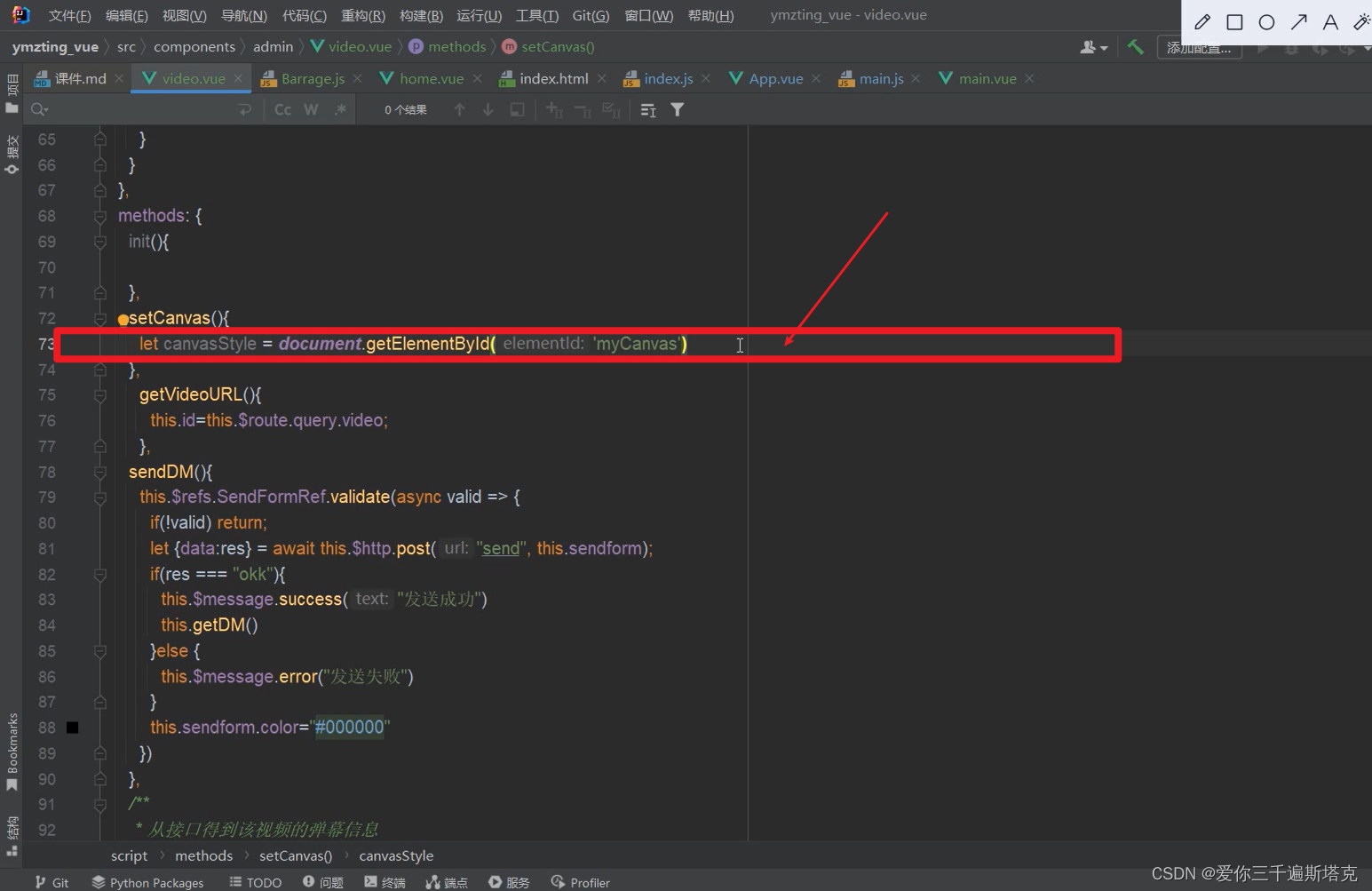Collapse the methods block at line 68
Screen dimensions: 1372x891
click(99, 216)
